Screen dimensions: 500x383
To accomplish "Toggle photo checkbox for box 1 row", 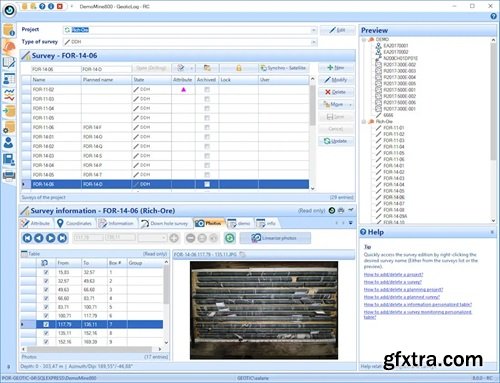I will coord(46,272).
